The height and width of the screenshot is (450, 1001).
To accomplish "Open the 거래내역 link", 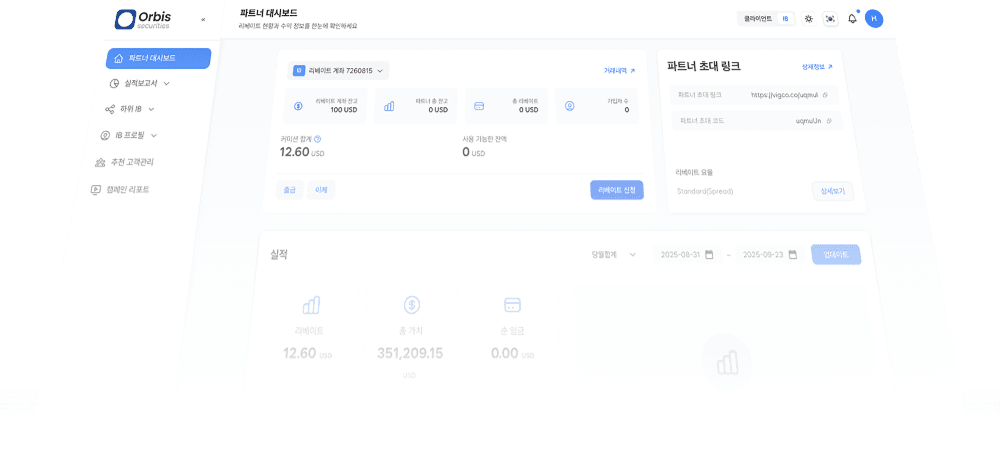I will [619, 71].
